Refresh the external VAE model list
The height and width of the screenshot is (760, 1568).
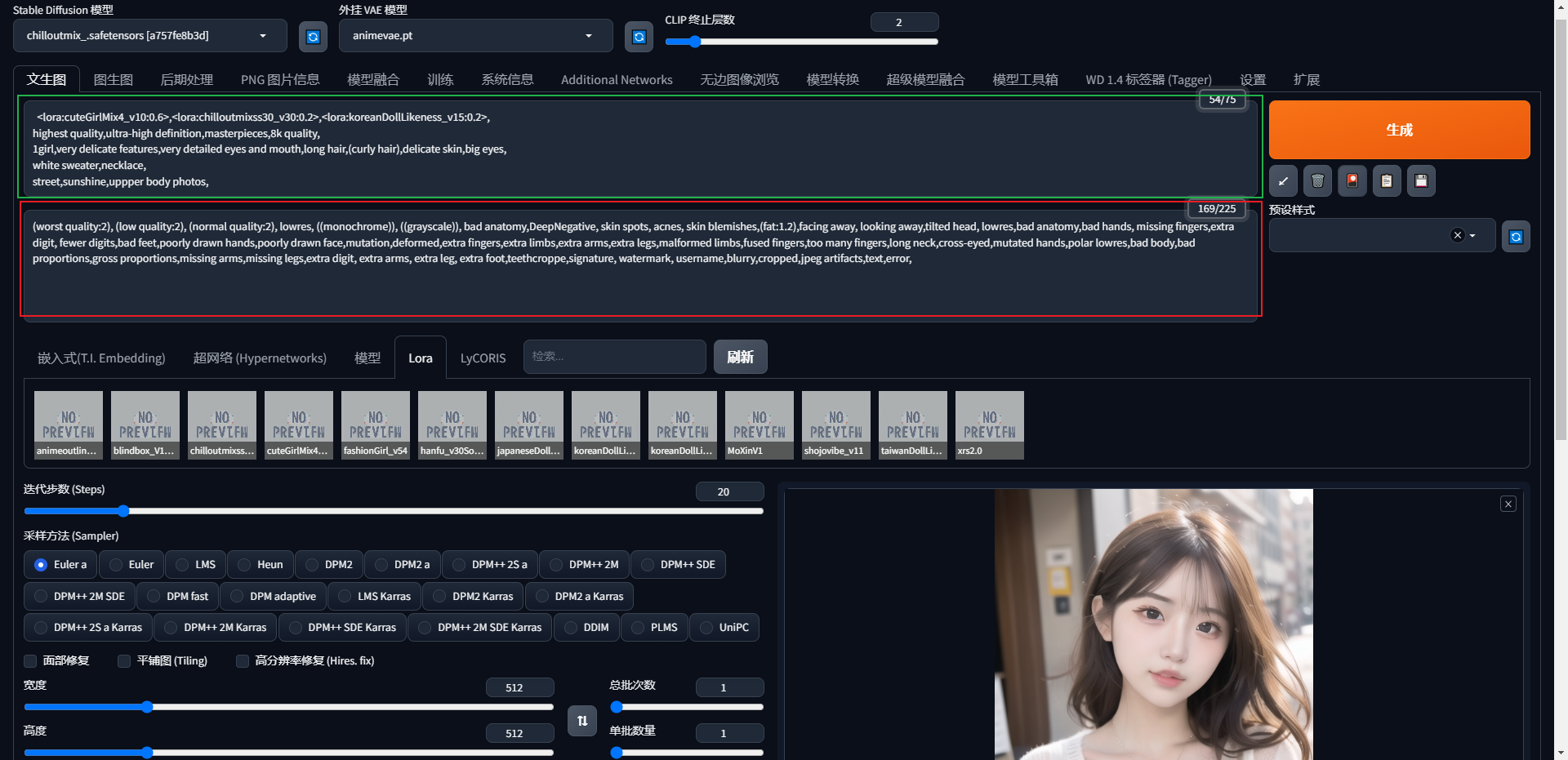point(639,37)
